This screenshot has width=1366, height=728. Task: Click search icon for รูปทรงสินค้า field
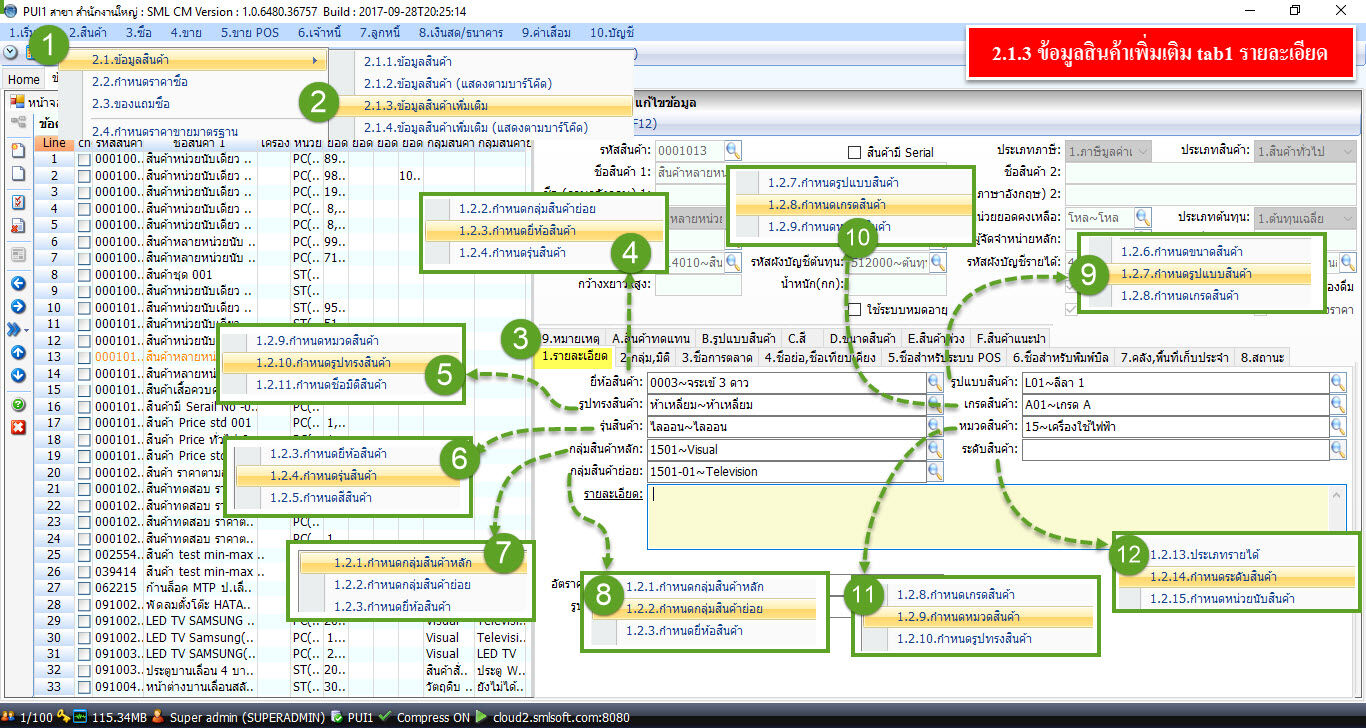(x=935, y=404)
